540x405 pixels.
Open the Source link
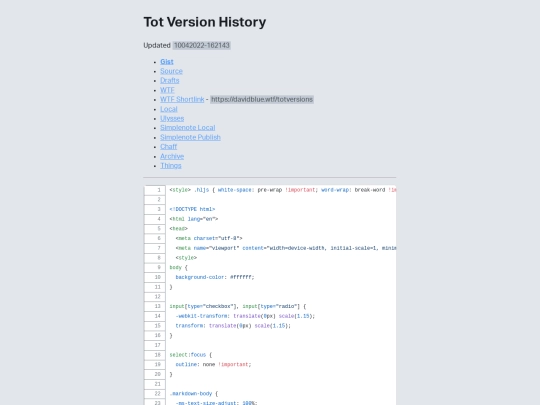click(171, 71)
